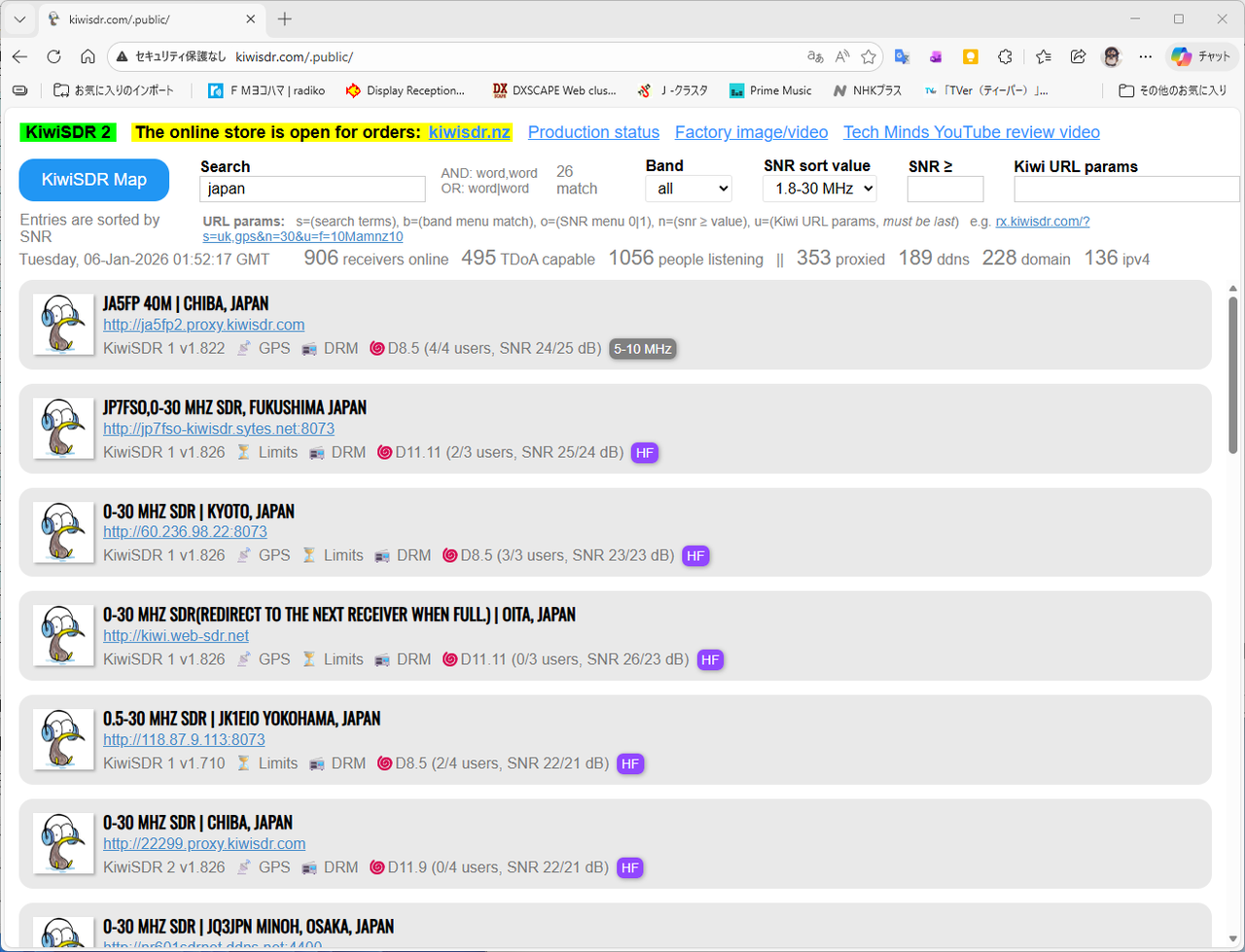Click the spiral antenna icon beside D8.5 in JA5FP row
The image size is (1245, 952).
click(x=377, y=348)
